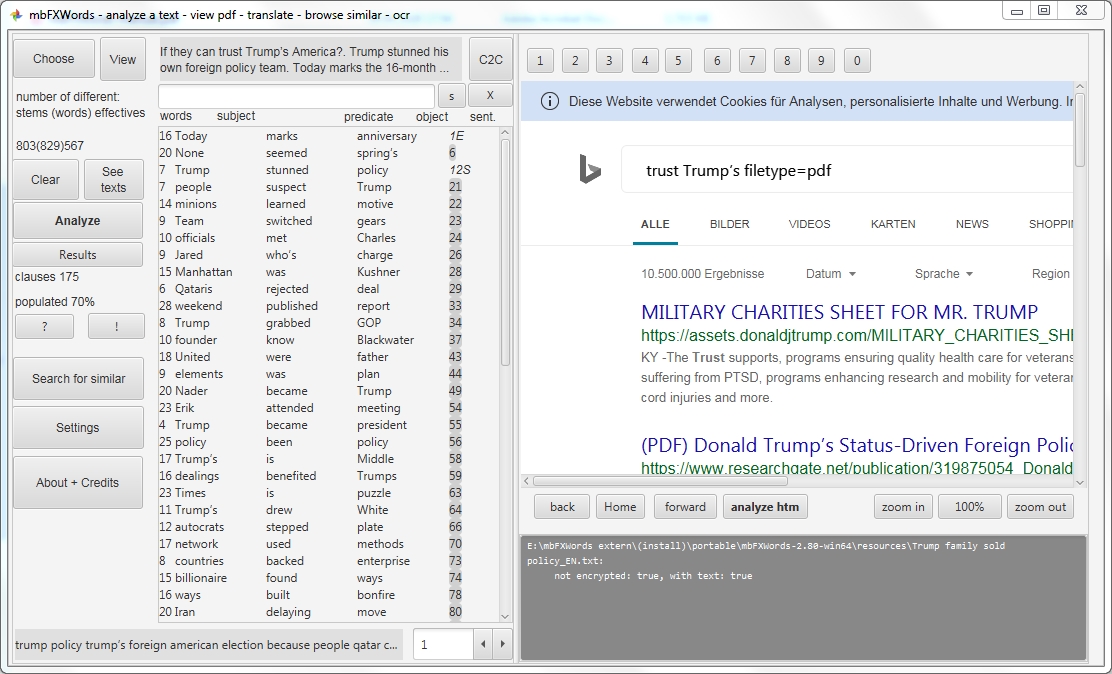This screenshot has height=674, width=1112.
Task: Click numbered button 4
Action: 645,61
